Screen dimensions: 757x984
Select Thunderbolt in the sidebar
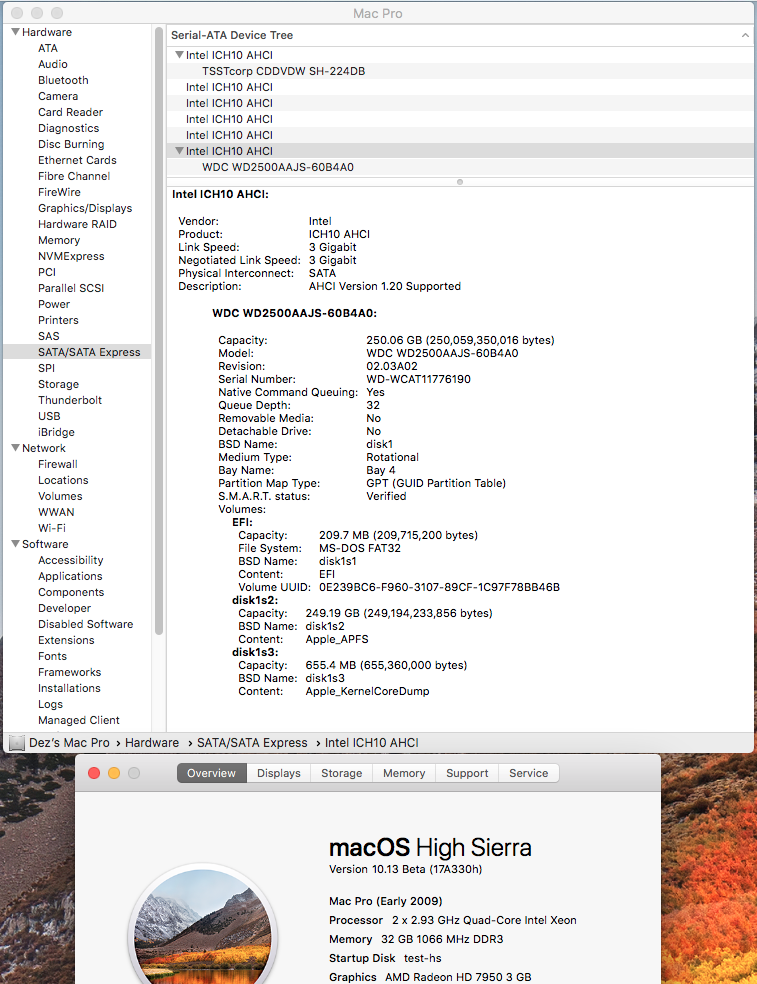pos(70,400)
